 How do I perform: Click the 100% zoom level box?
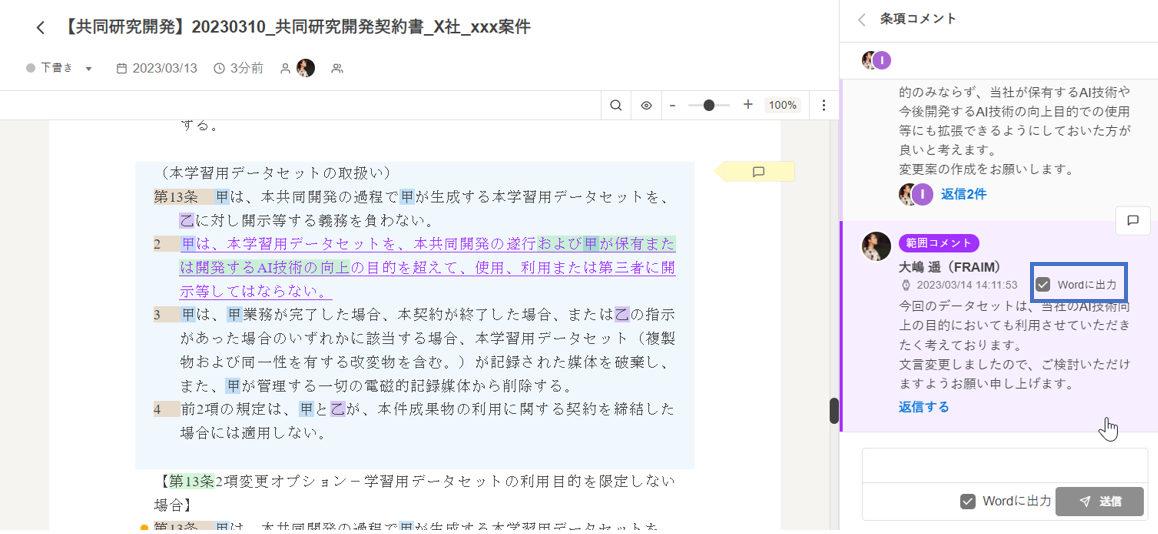782,105
